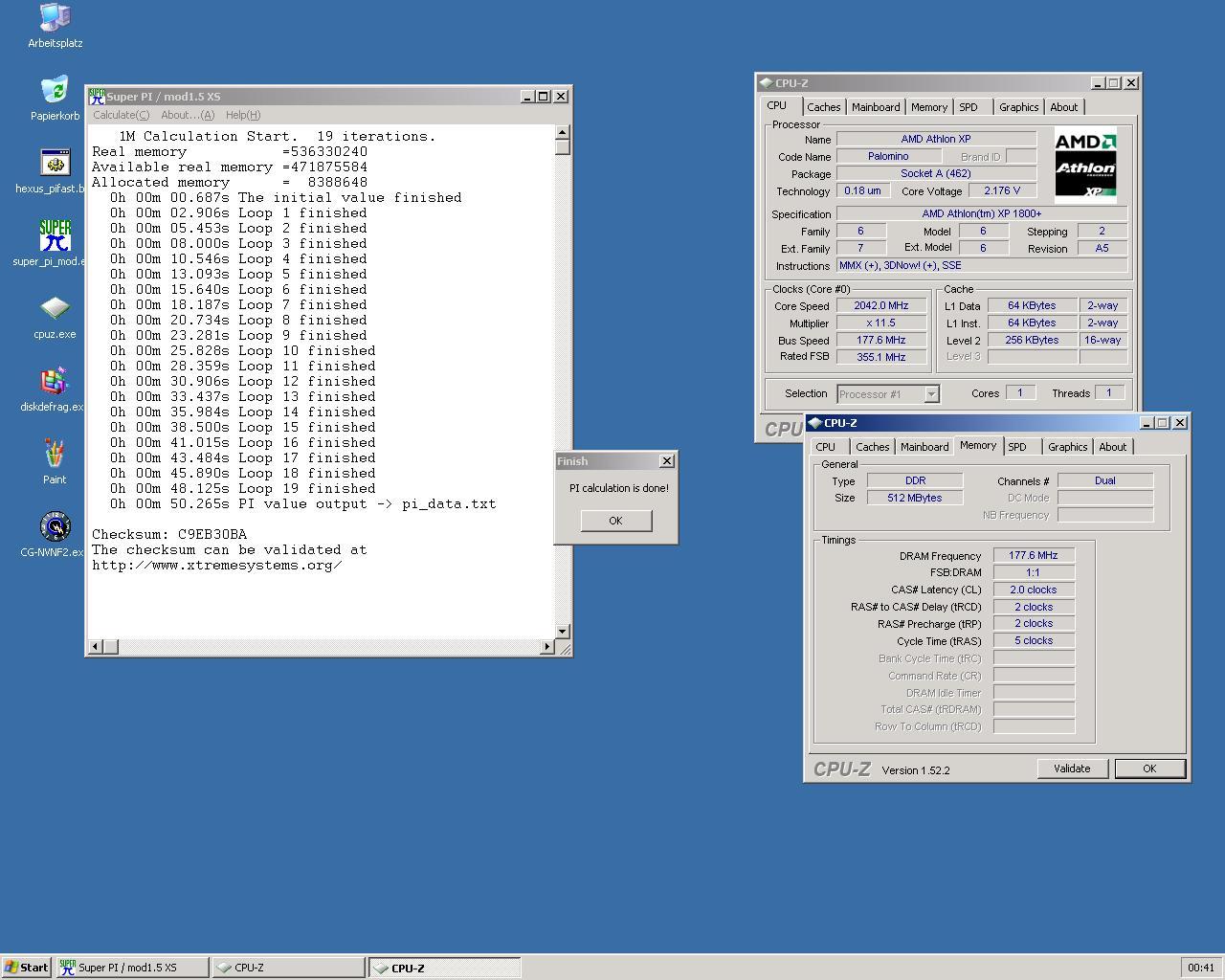Close the Finish dialog
The height and width of the screenshot is (980, 1225).
(x=667, y=461)
